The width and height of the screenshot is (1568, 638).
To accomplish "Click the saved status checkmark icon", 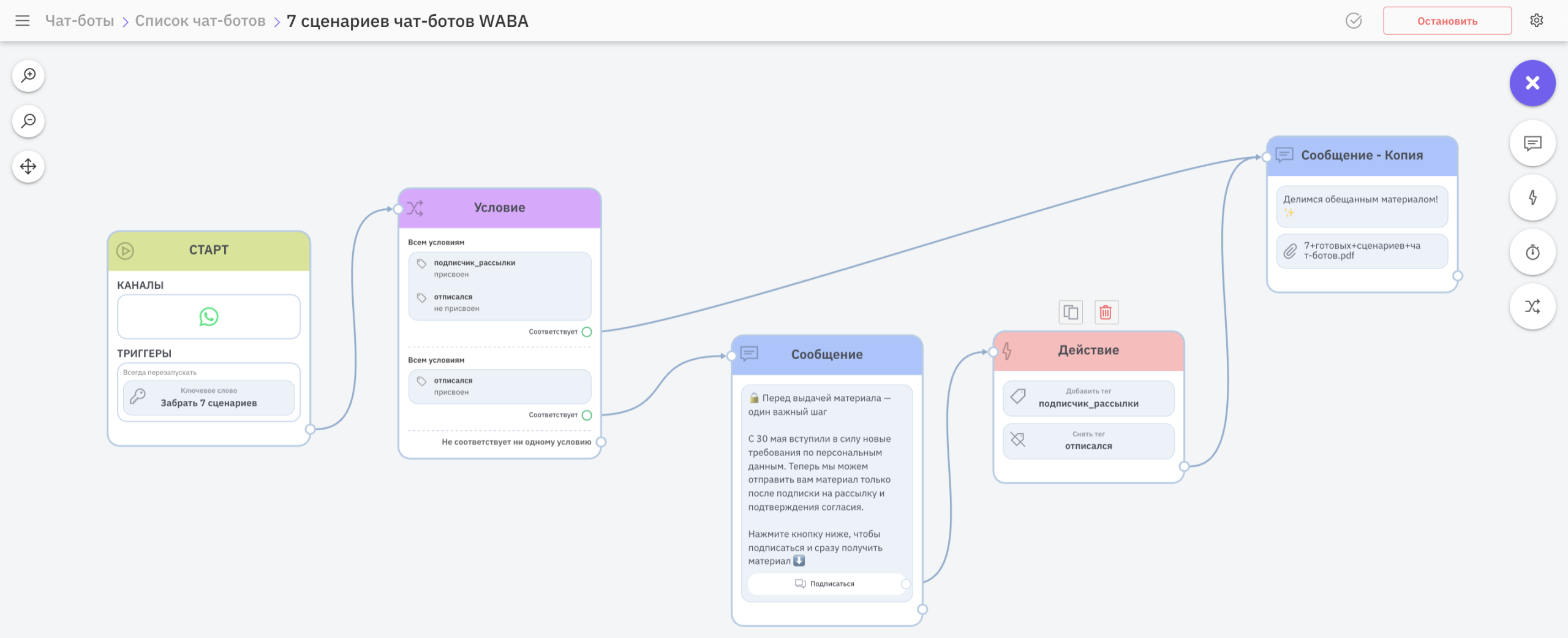I will (1354, 21).
